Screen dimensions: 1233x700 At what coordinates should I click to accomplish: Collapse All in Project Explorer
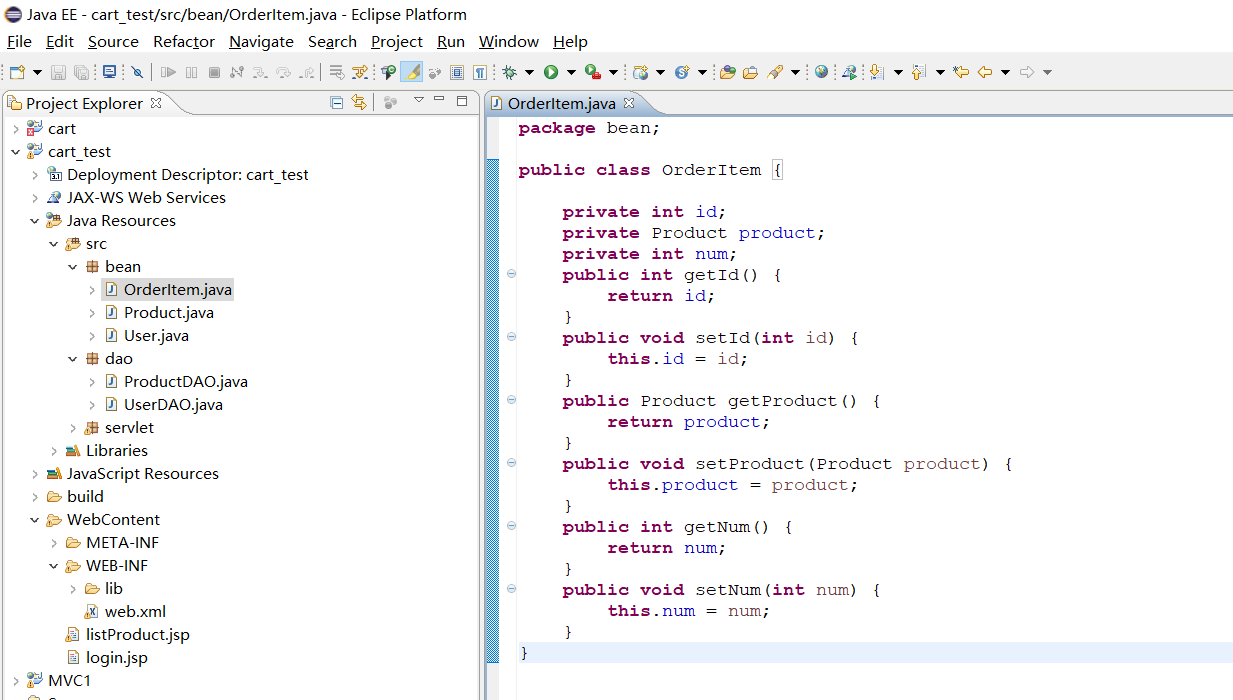pos(337,102)
